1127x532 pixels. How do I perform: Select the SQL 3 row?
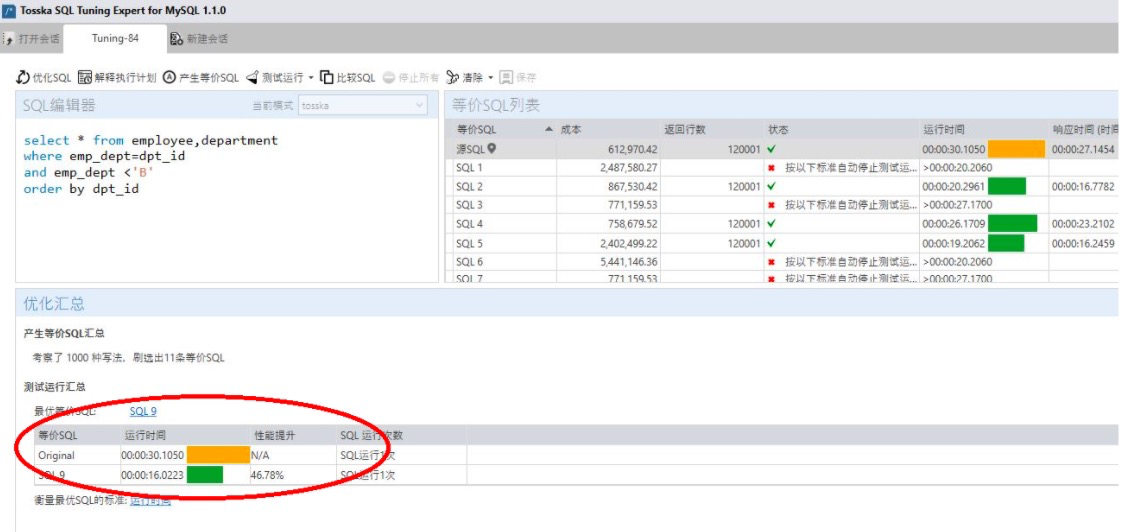click(x=782, y=205)
